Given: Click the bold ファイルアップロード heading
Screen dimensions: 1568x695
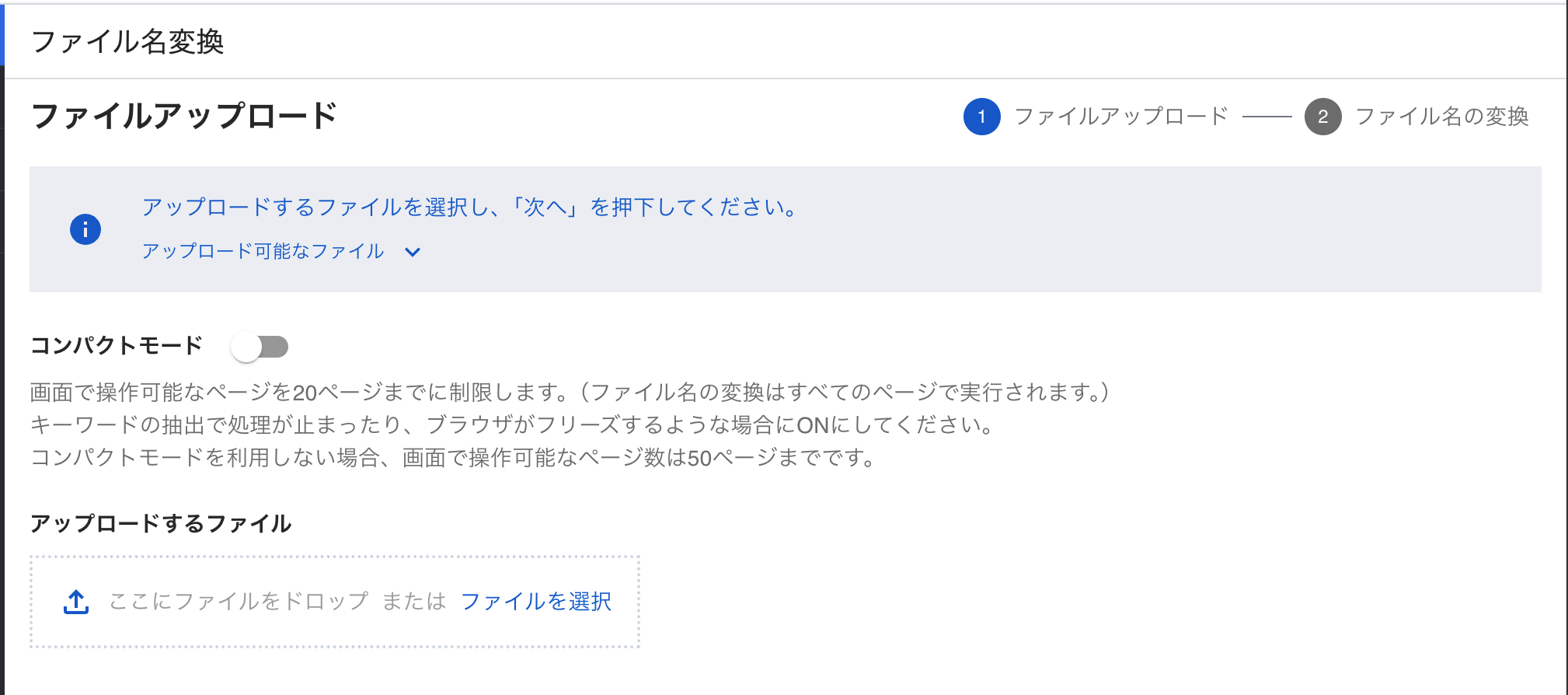Looking at the screenshot, I should click(x=184, y=117).
